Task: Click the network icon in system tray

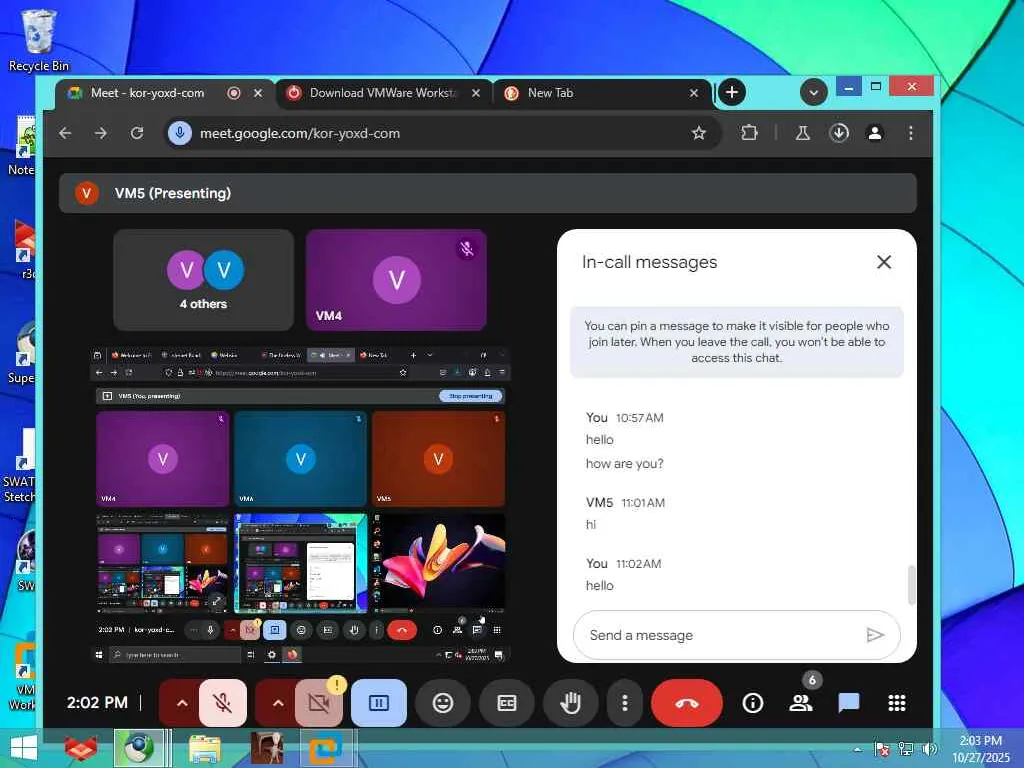Action: point(905,748)
